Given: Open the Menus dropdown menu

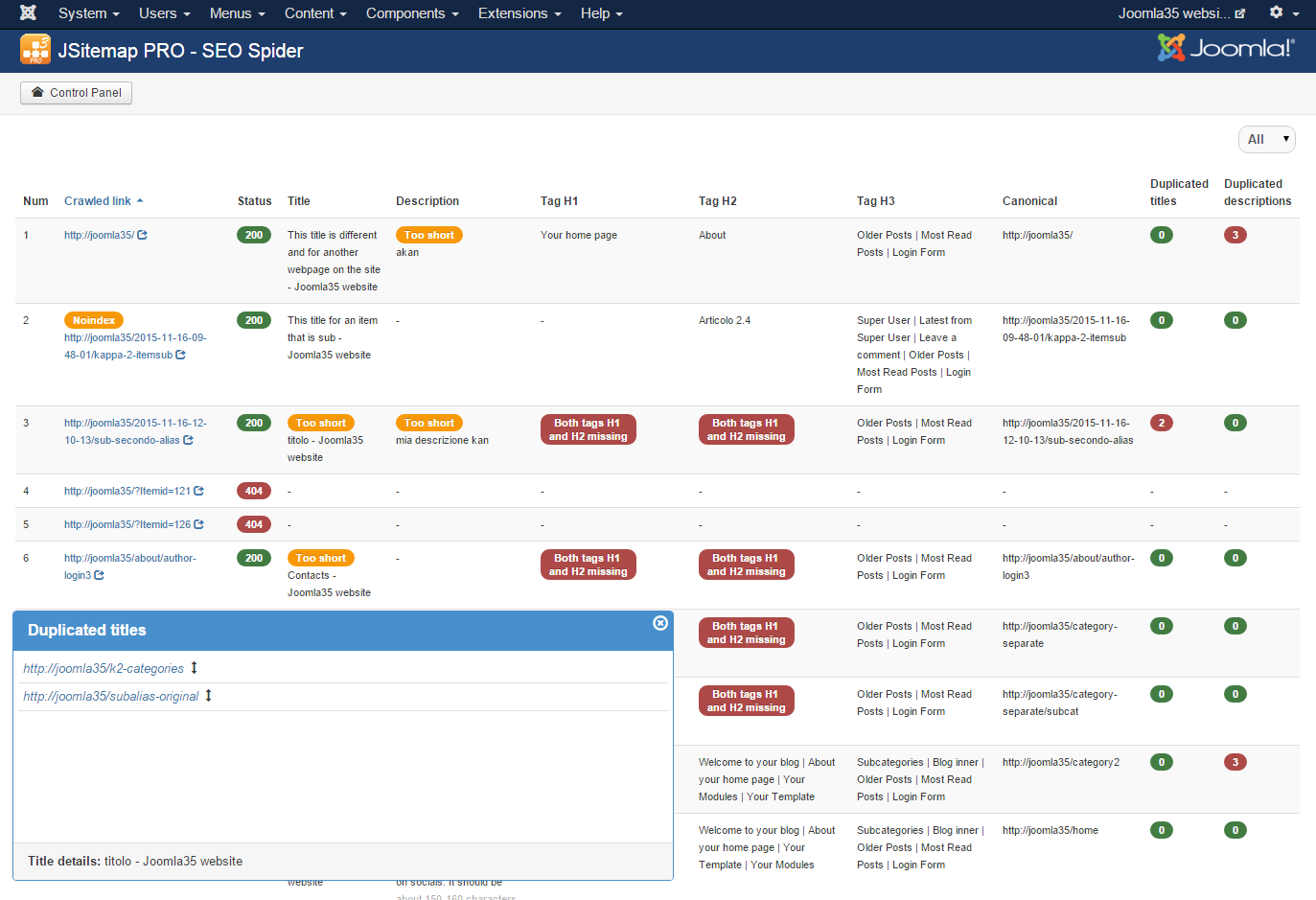Looking at the screenshot, I should pyautogui.click(x=238, y=13).
